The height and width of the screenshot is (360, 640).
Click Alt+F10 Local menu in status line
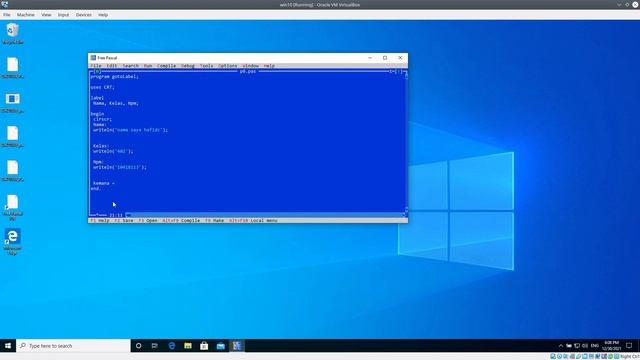pos(253,220)
